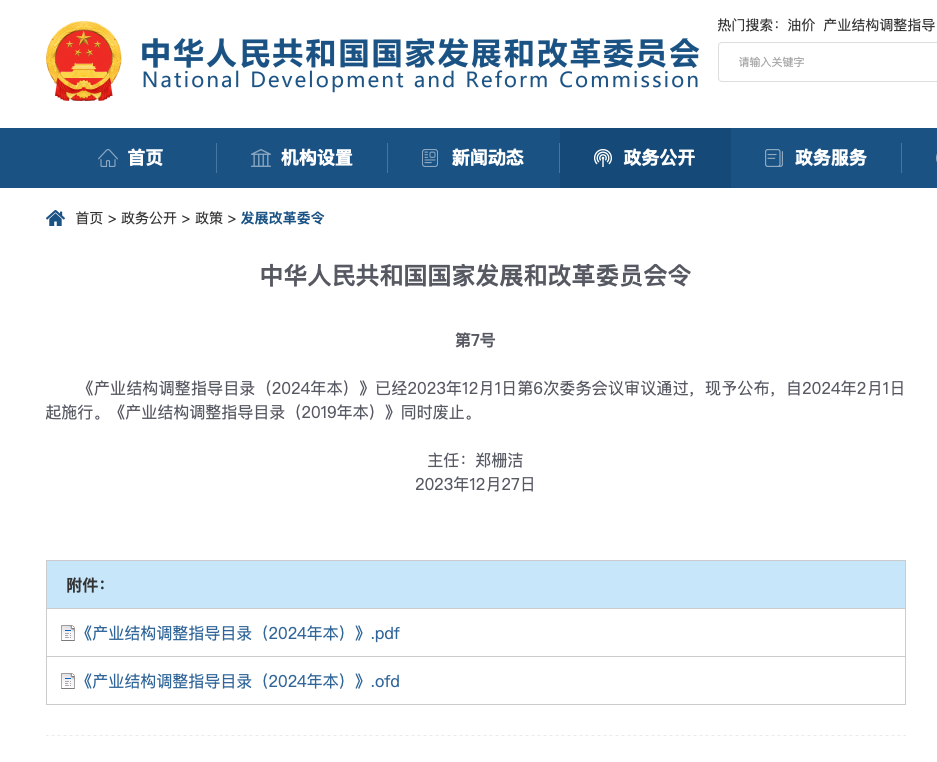This screenshot has width=937, height=762.
Task: Click the date 2023年12月27日
Action: point(475,484)
